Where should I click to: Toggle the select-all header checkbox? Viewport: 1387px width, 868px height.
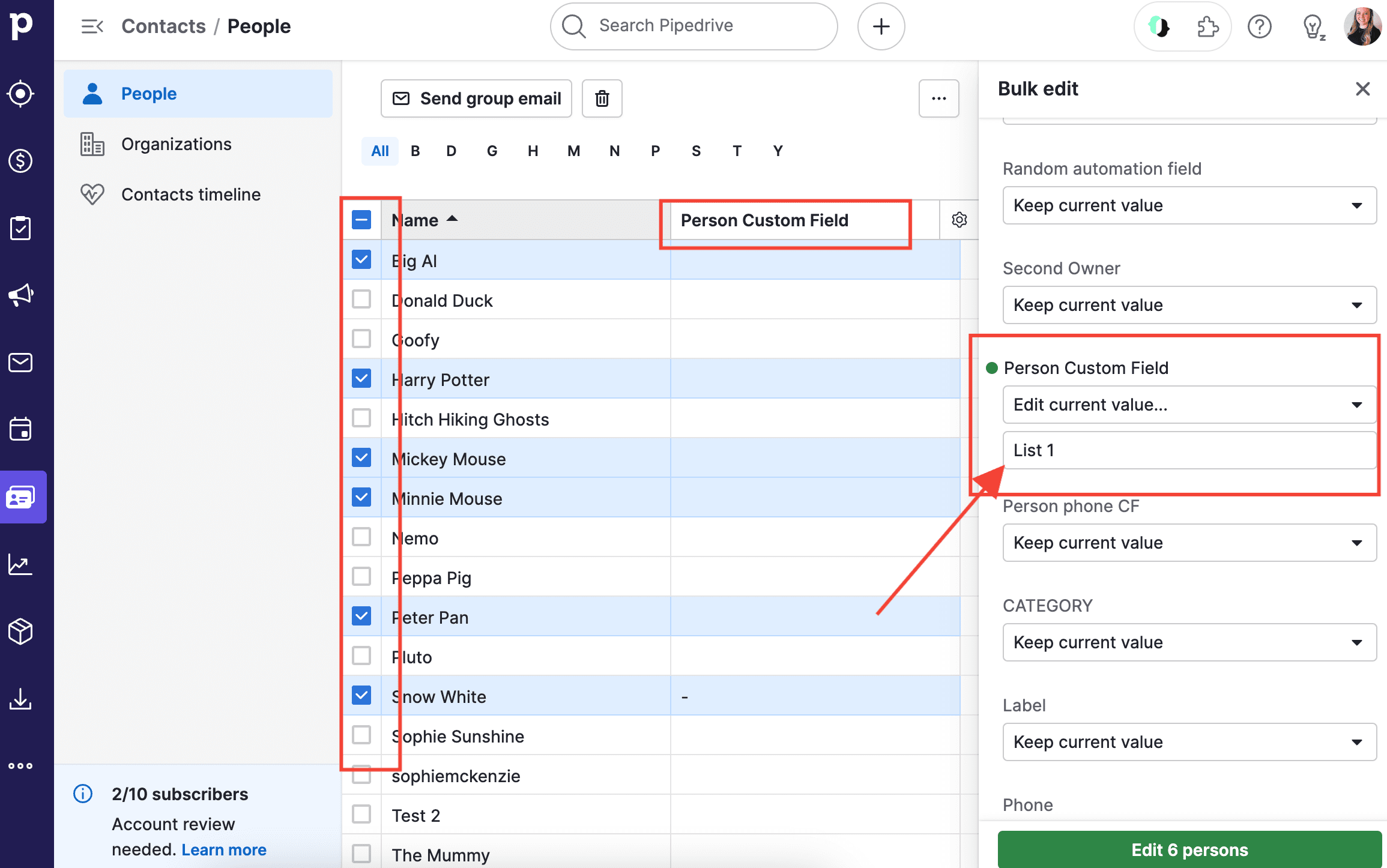pos(361,220)
